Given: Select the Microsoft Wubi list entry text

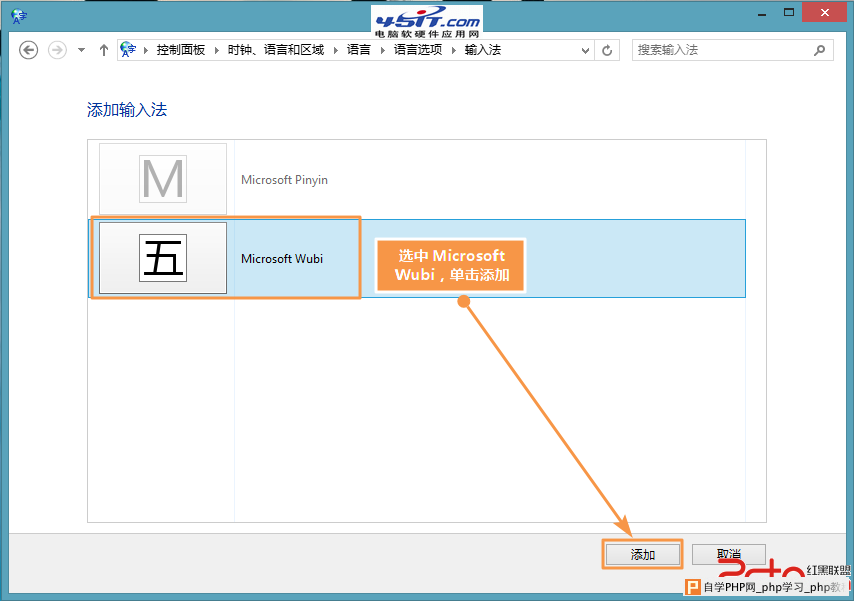Looking at the screenshot, I should 282,259.
